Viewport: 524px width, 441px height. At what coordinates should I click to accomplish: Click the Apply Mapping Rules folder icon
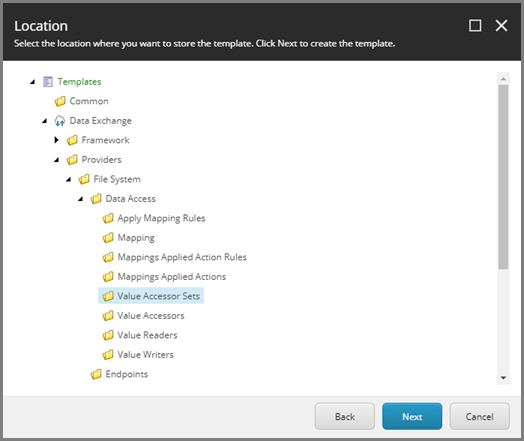tap(108, 218)
